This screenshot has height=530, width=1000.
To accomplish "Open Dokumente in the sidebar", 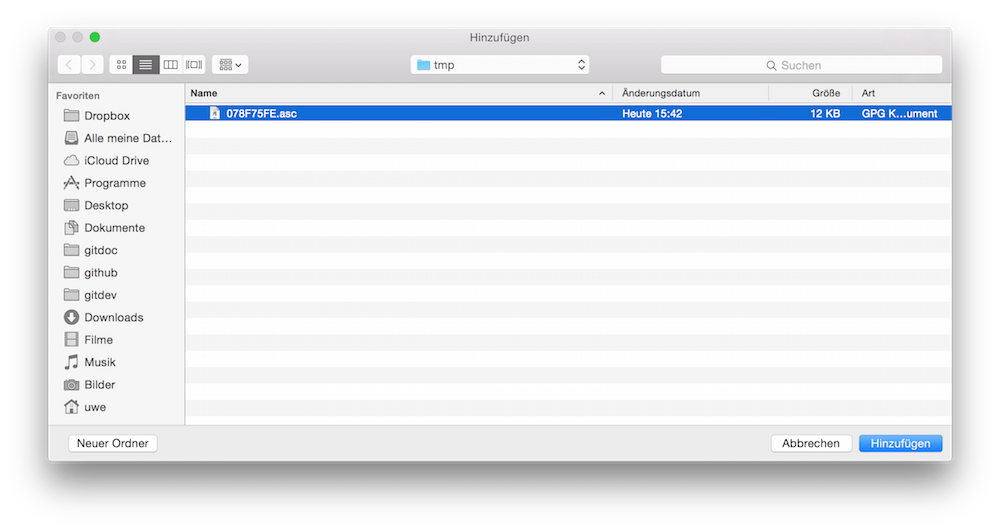I will (117, 227).
